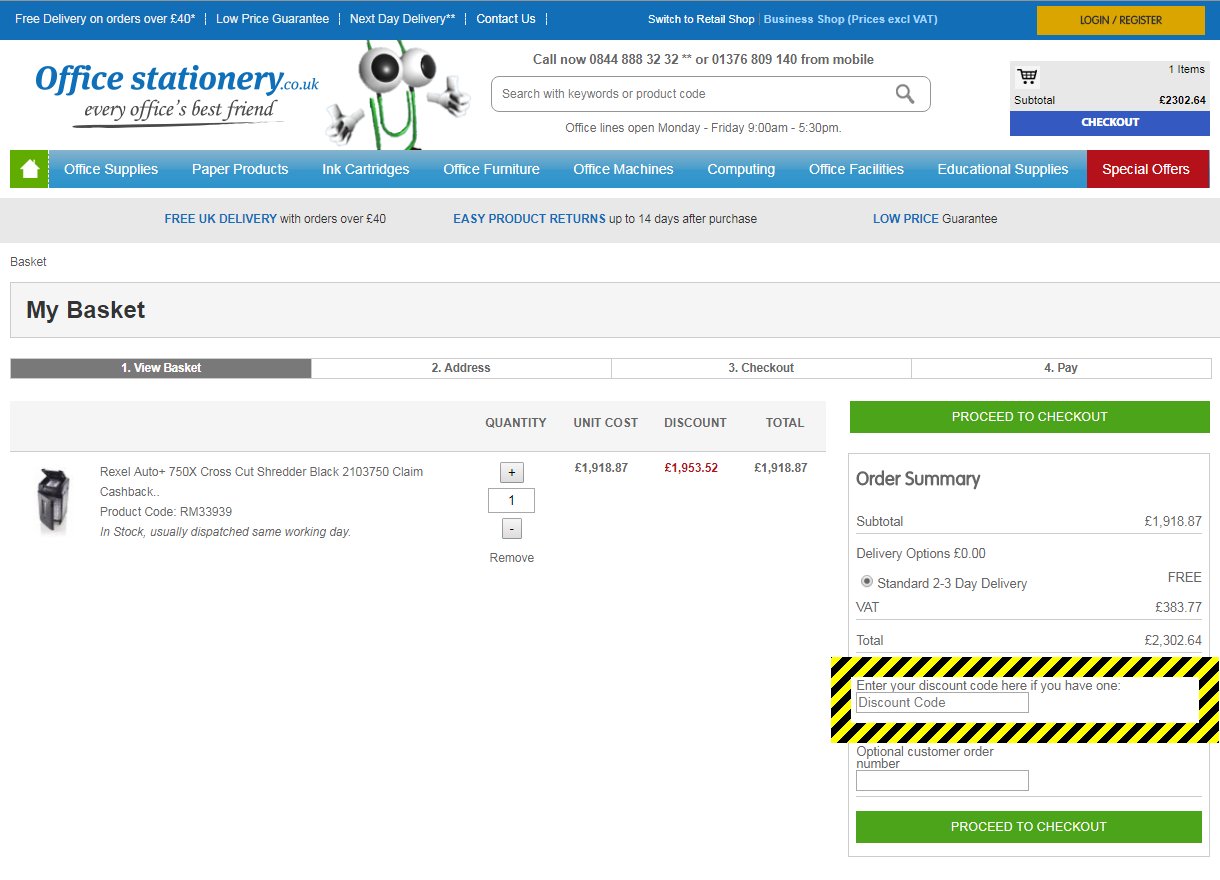The height and width of the screenshot is (880, 1220).
Task: Open Office Machines menu
Action: point(623,169)
